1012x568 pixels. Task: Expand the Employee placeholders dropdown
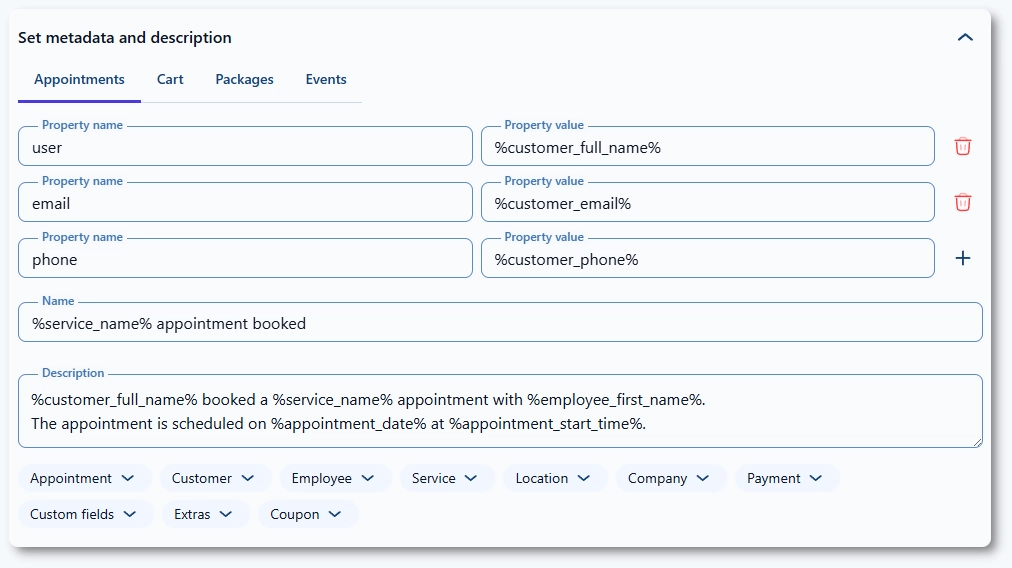point(333,478)
